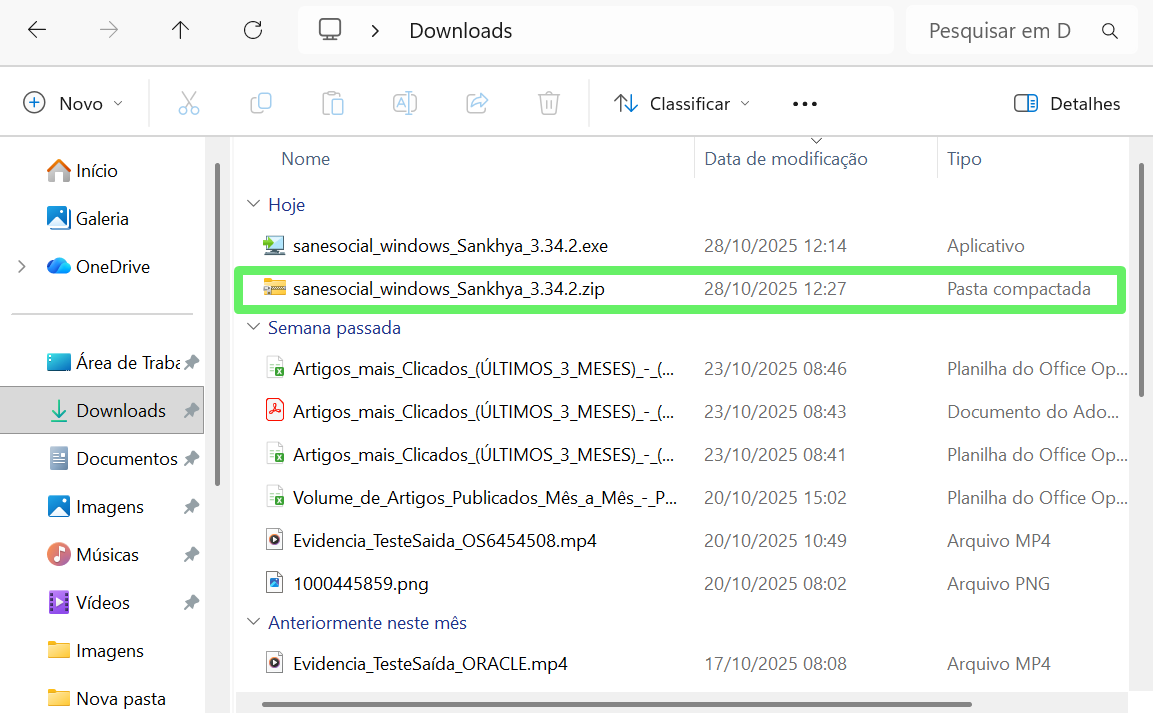
Task: Click the exe application icon of sanesocial
Action: click(x=274, y=246)
